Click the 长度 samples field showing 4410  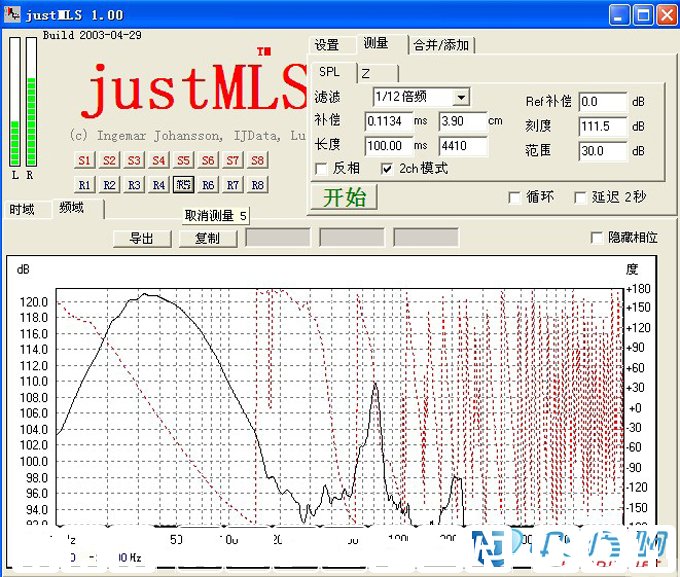click(x=463, y=145)
